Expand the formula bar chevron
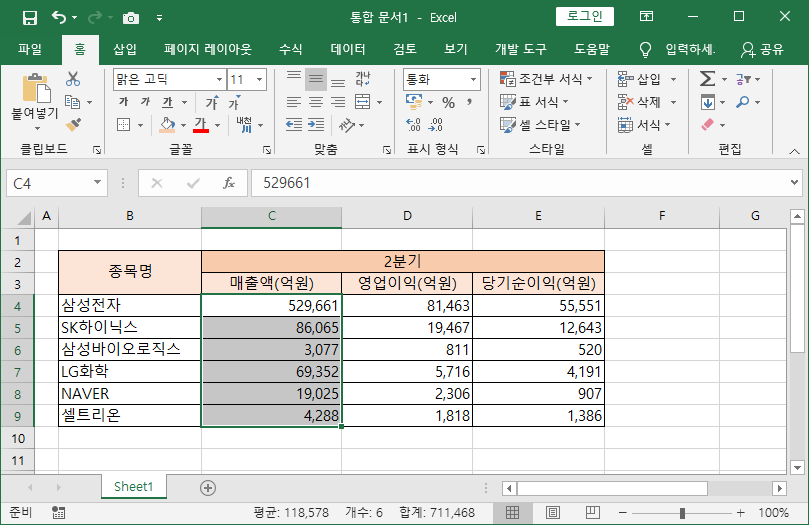Viewport: 809px width, 525px height. tap(795, 182)
